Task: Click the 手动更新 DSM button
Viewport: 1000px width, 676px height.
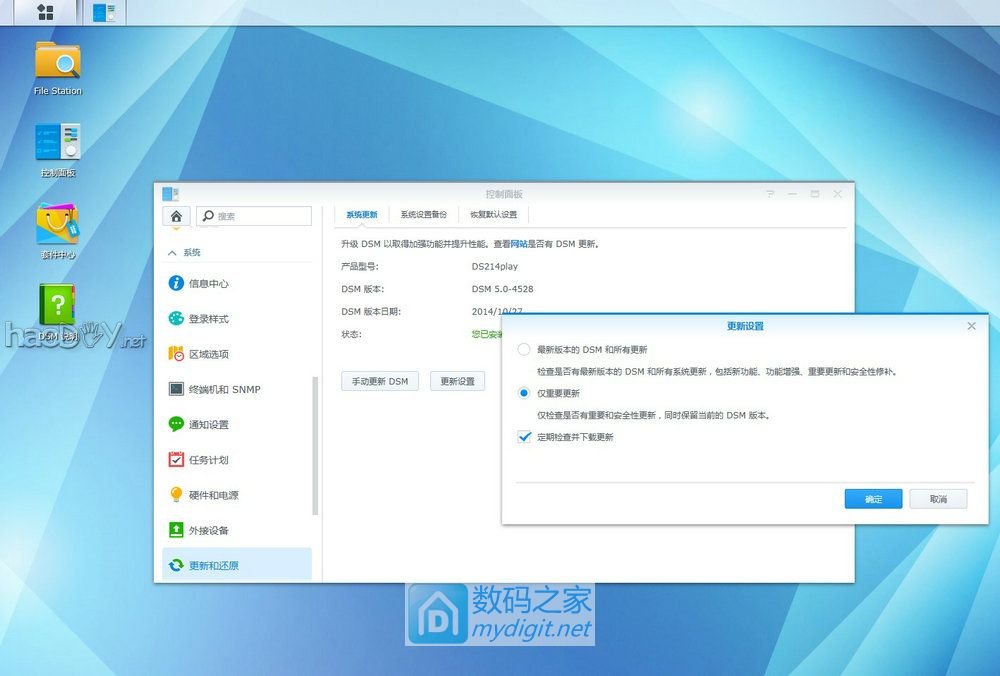Action: pyautogui.click(x=379, y=381)
